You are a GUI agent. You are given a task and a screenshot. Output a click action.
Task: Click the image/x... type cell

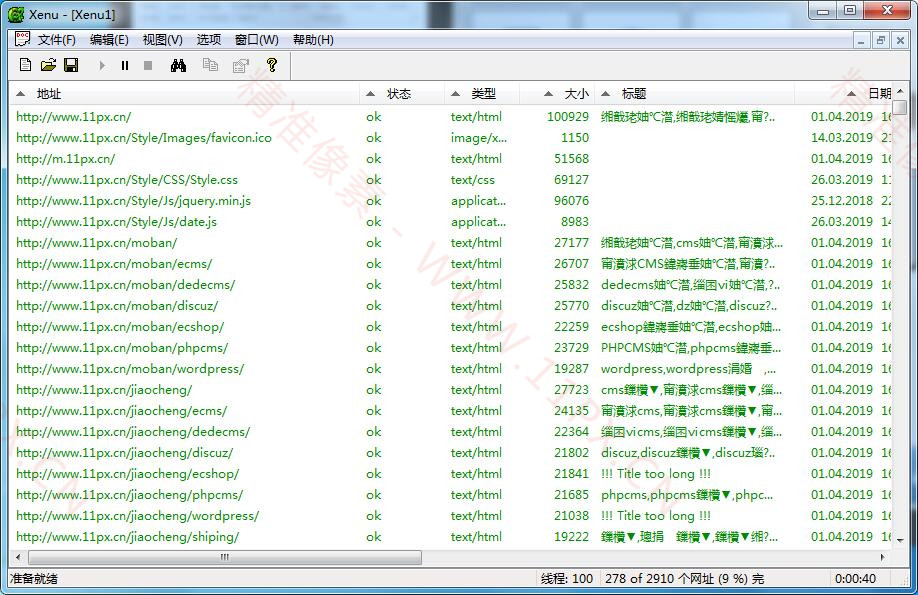pyautogui.click(x=479, y=138)
